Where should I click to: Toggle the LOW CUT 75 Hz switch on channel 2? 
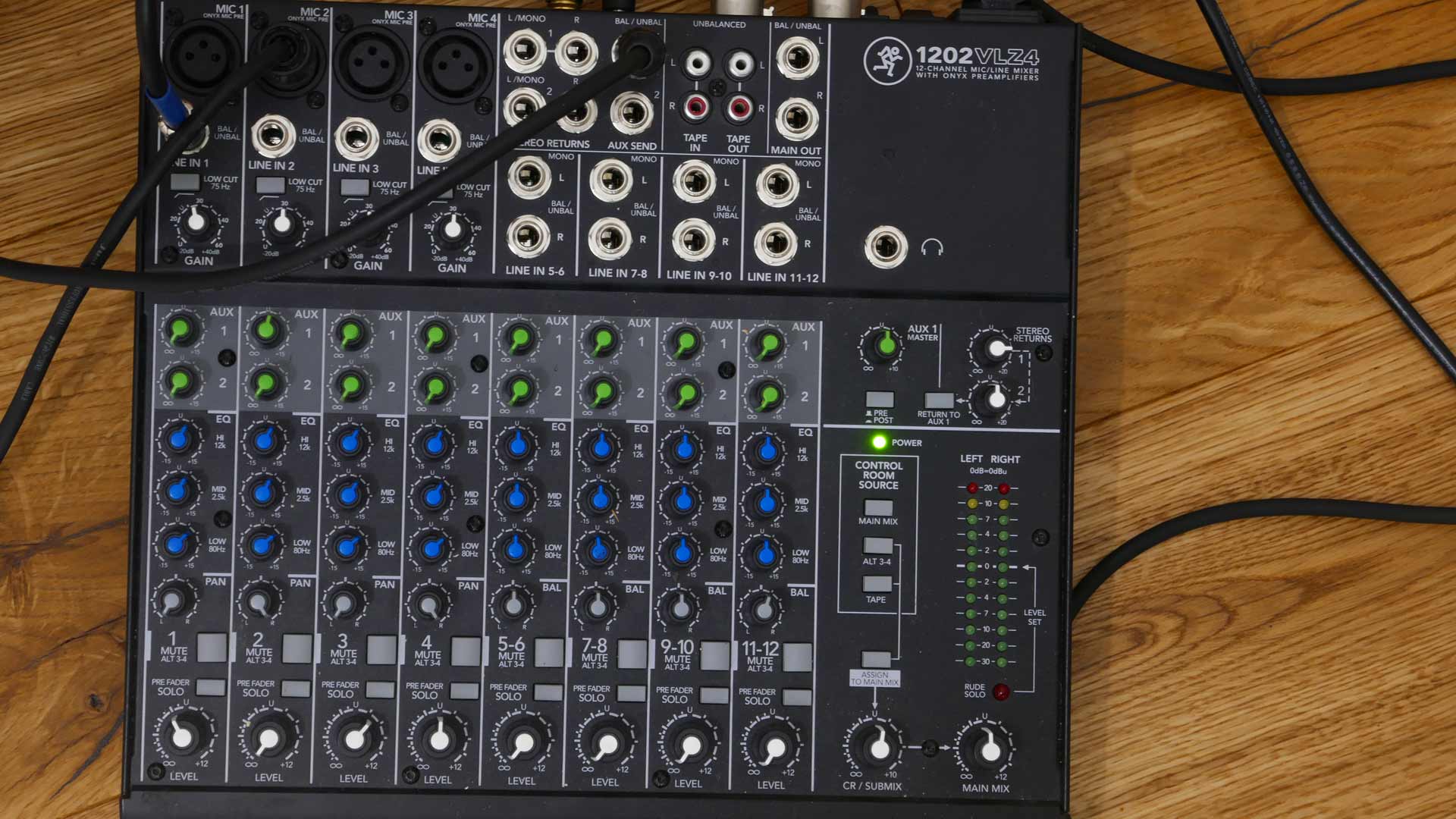pyautogui.click(x=271, y=185)
